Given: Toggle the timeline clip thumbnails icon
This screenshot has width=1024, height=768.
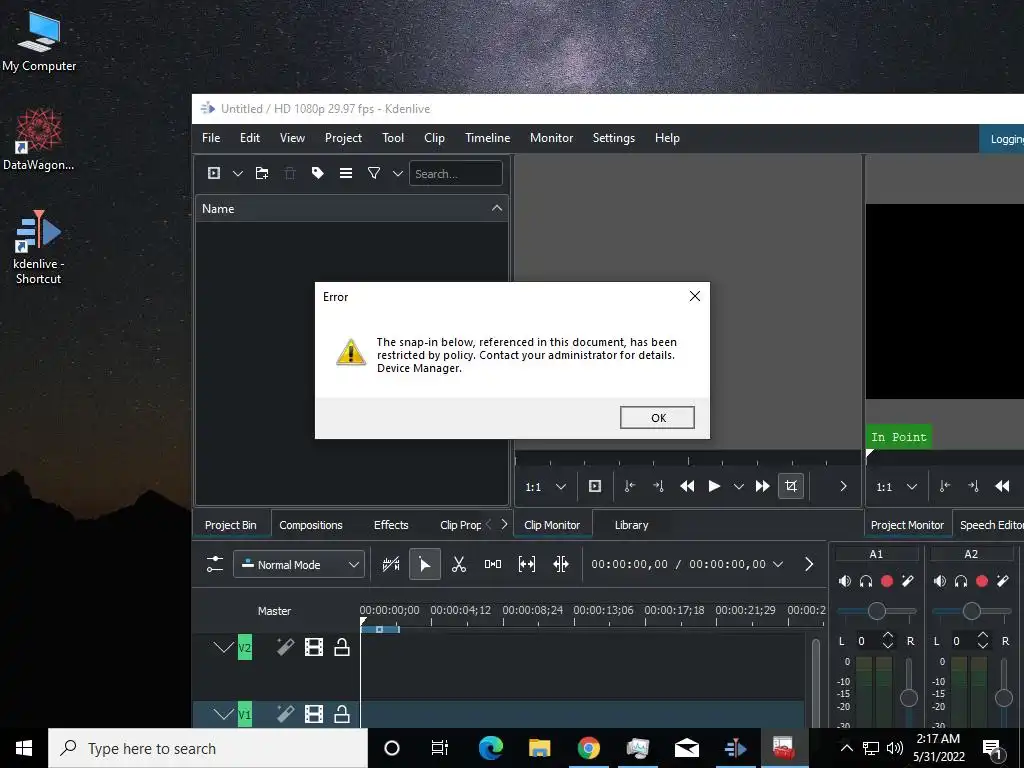Looking at the screenshot, I should click(391, 564).
